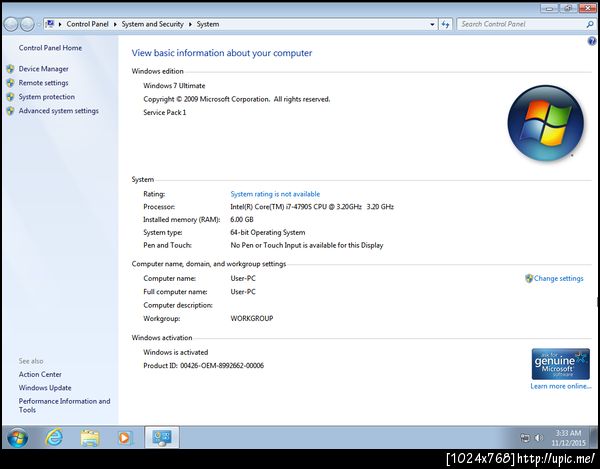The width and height of the screenshot is (600, 469).
Task: Click System and Security breadcrumb
Action: [153, 24]
